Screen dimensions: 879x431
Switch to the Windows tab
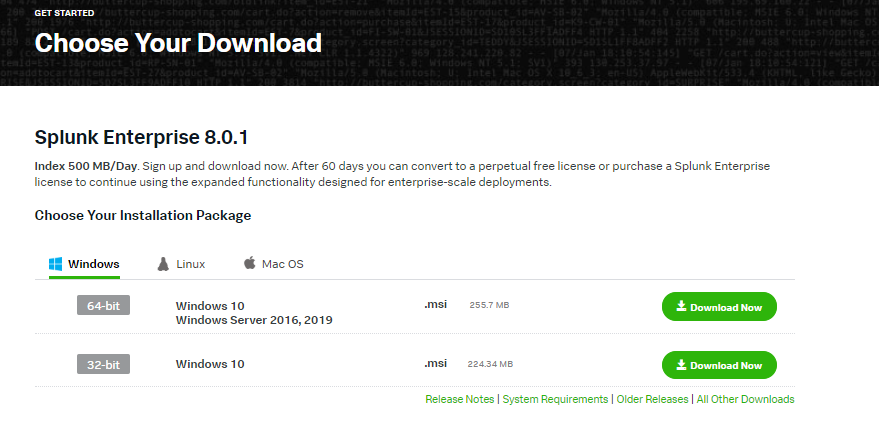point(92,264)
